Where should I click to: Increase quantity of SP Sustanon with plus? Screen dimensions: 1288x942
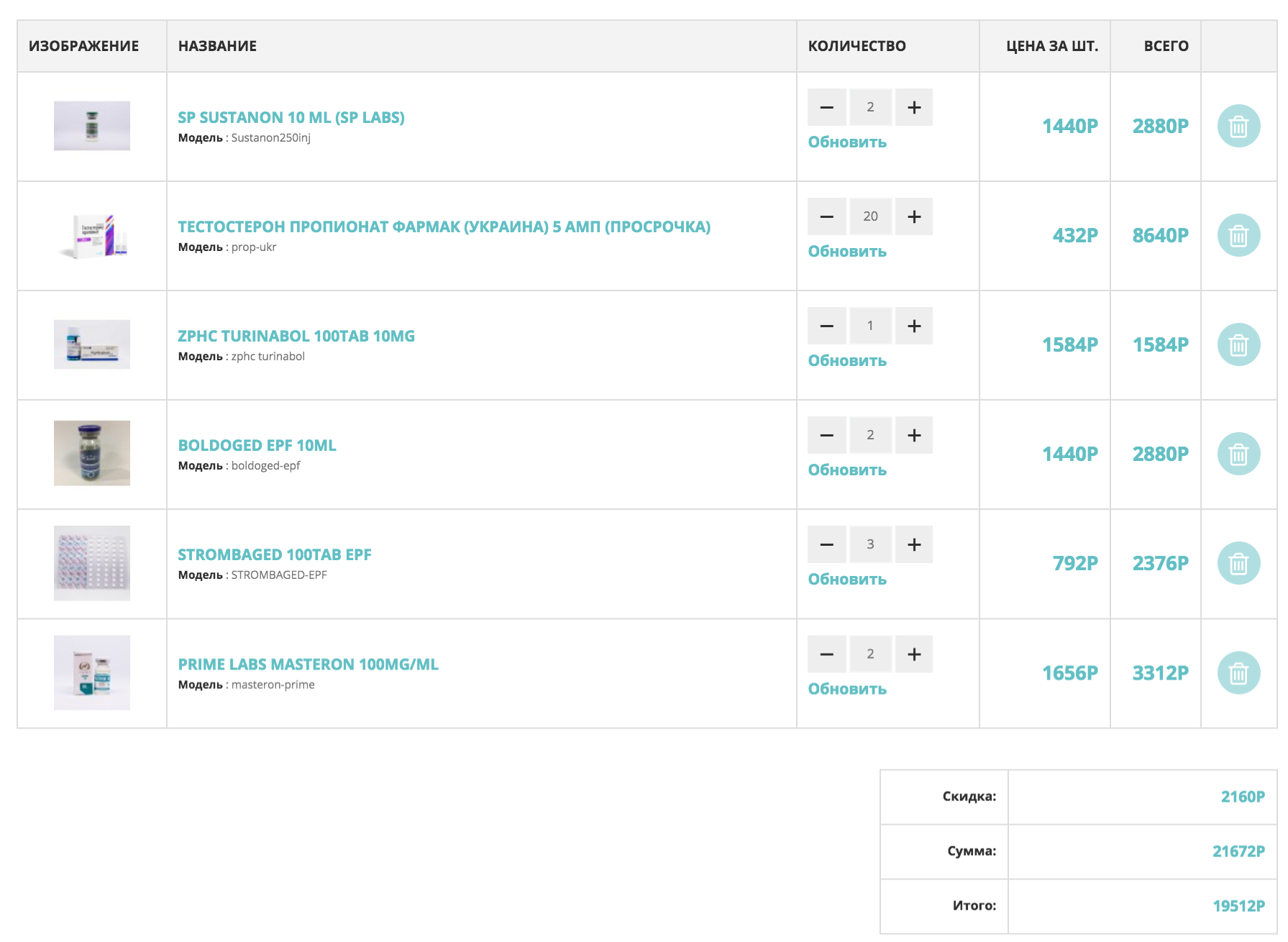(x=914, y=108)
